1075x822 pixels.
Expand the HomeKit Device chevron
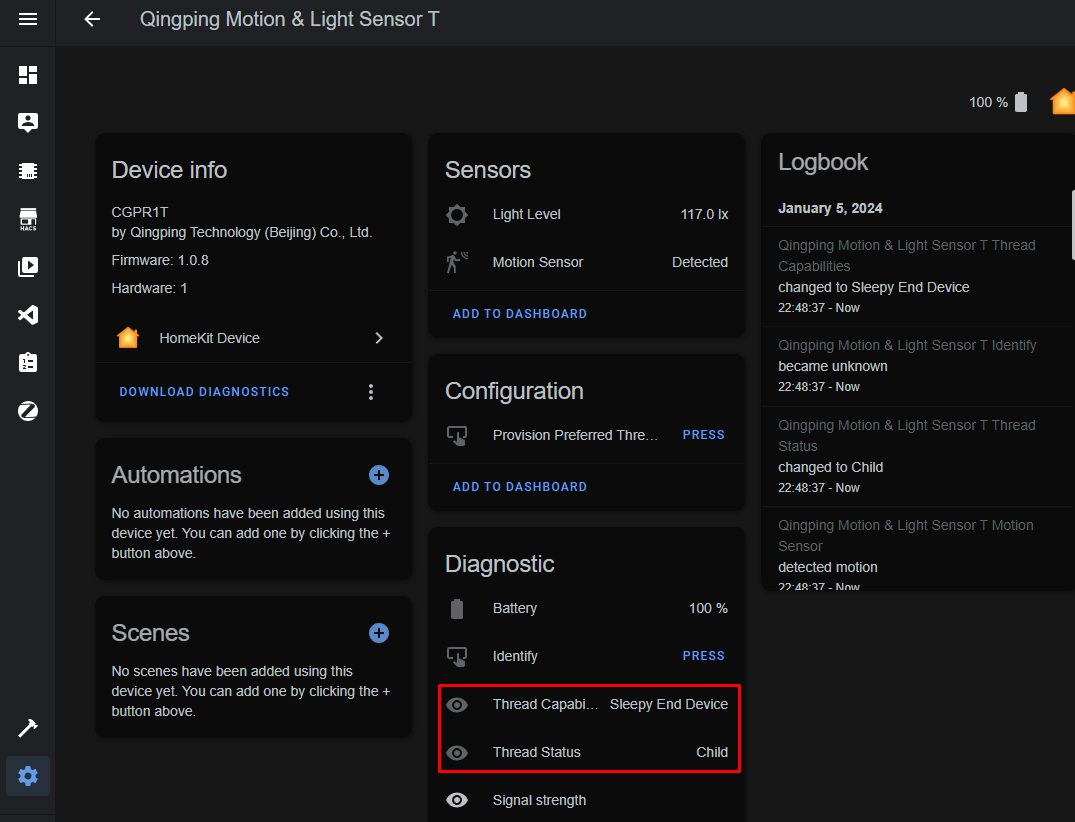coord(379,338)
